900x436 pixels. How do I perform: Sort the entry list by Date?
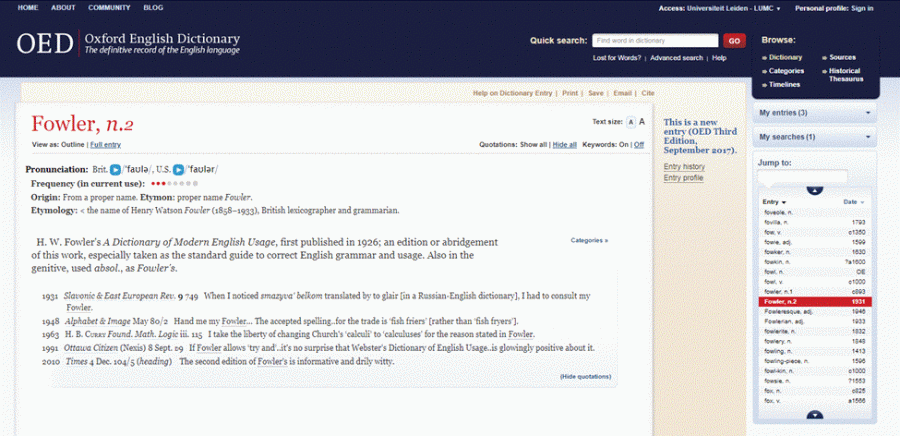tap(850, 203)
